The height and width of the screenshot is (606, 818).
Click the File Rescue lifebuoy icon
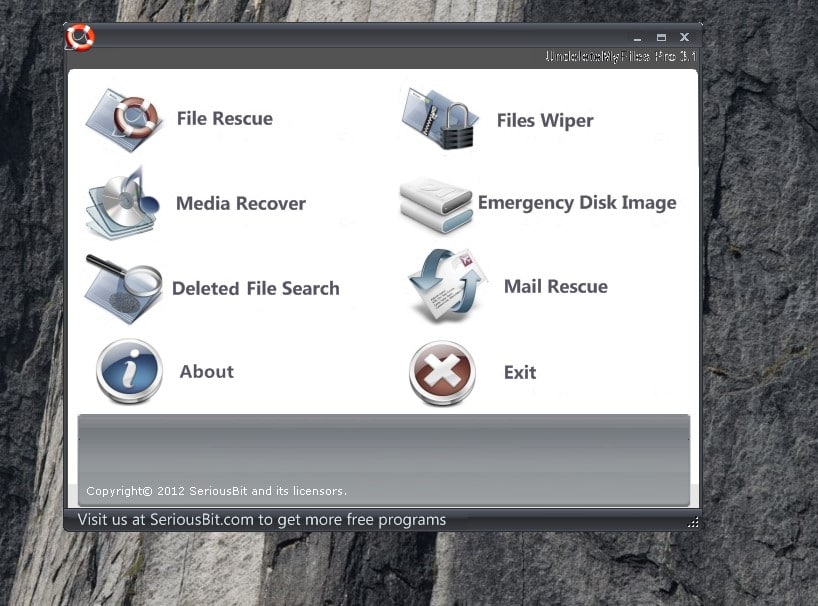(123, 119)
